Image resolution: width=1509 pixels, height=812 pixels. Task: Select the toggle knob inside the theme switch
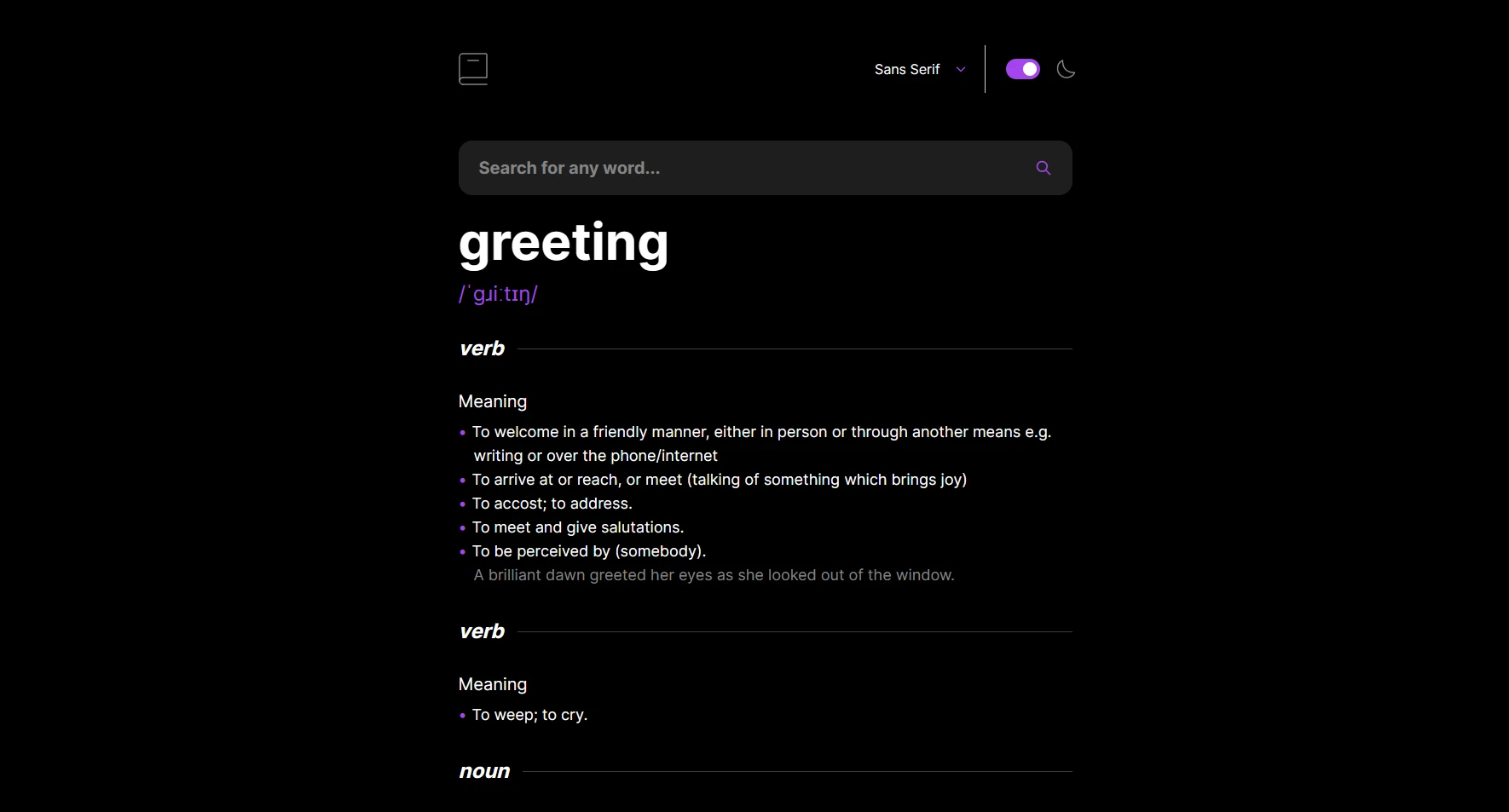pos(1029,68)
